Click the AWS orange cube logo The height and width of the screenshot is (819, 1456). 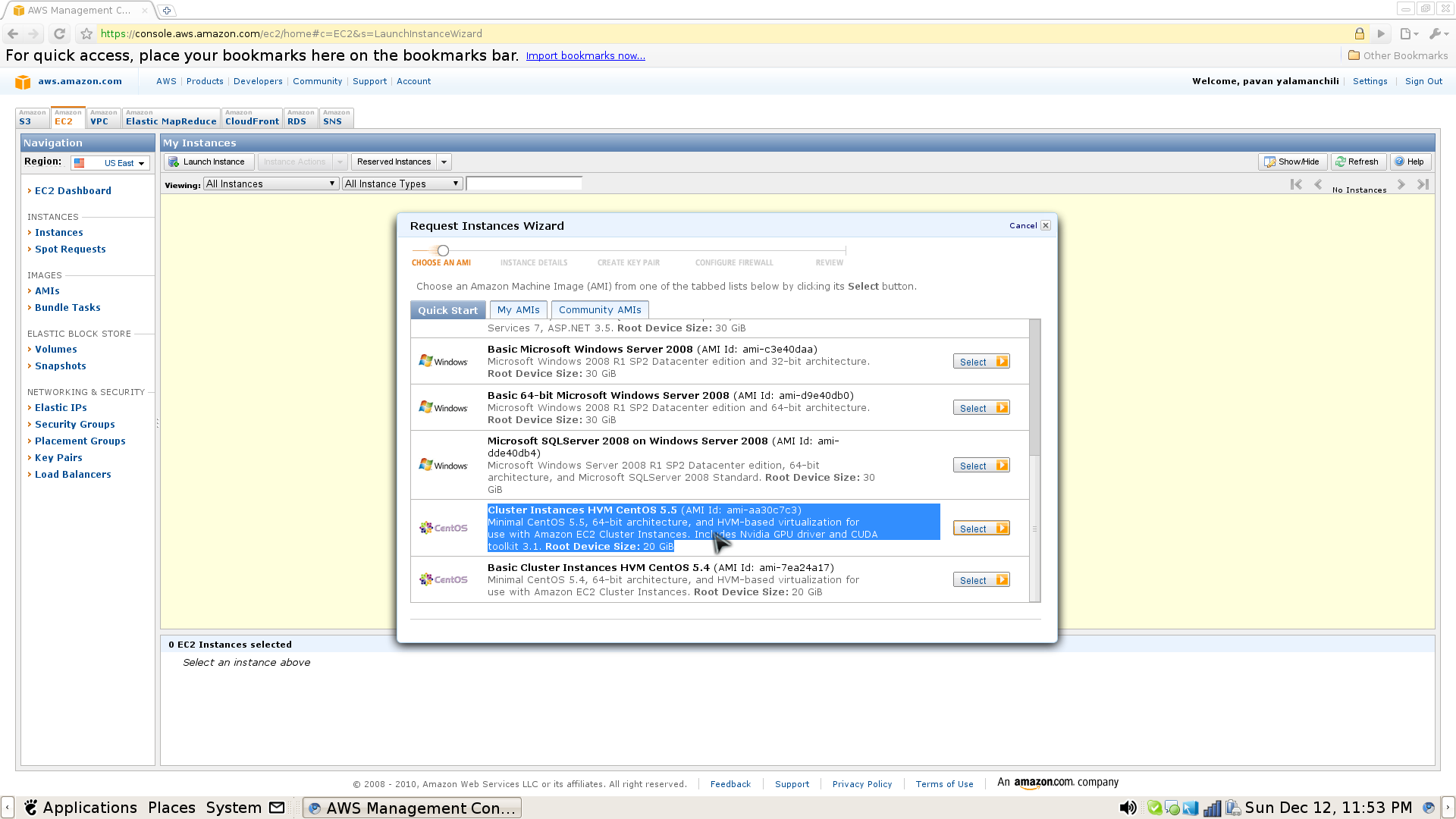click(x=23, y=81)
